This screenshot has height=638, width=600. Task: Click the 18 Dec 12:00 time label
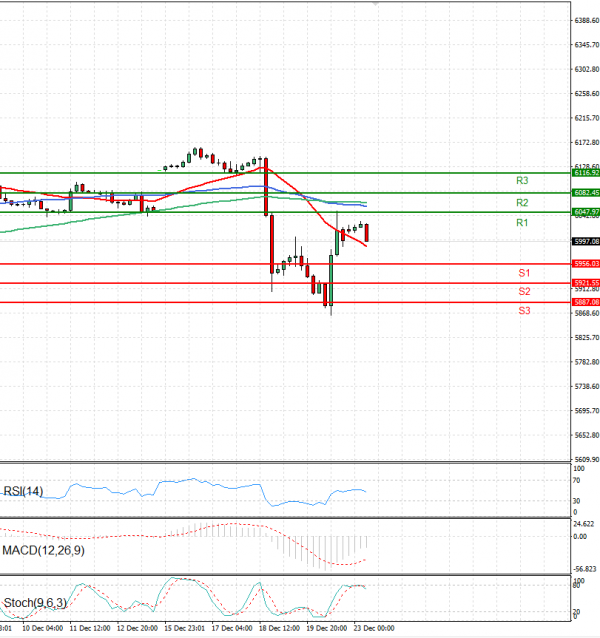(x=279, y=628)
